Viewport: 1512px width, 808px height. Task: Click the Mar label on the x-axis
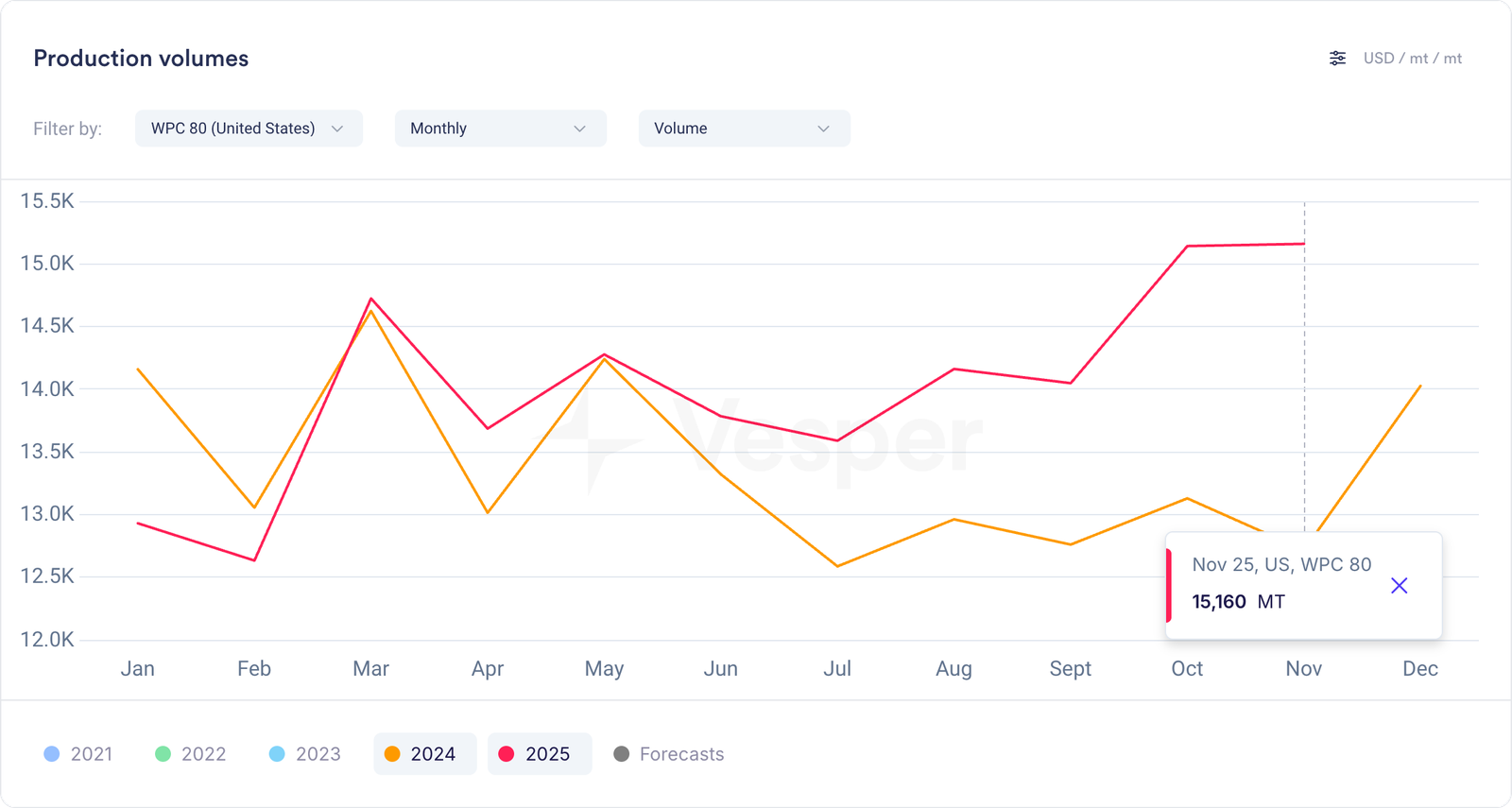click(370, 669)
